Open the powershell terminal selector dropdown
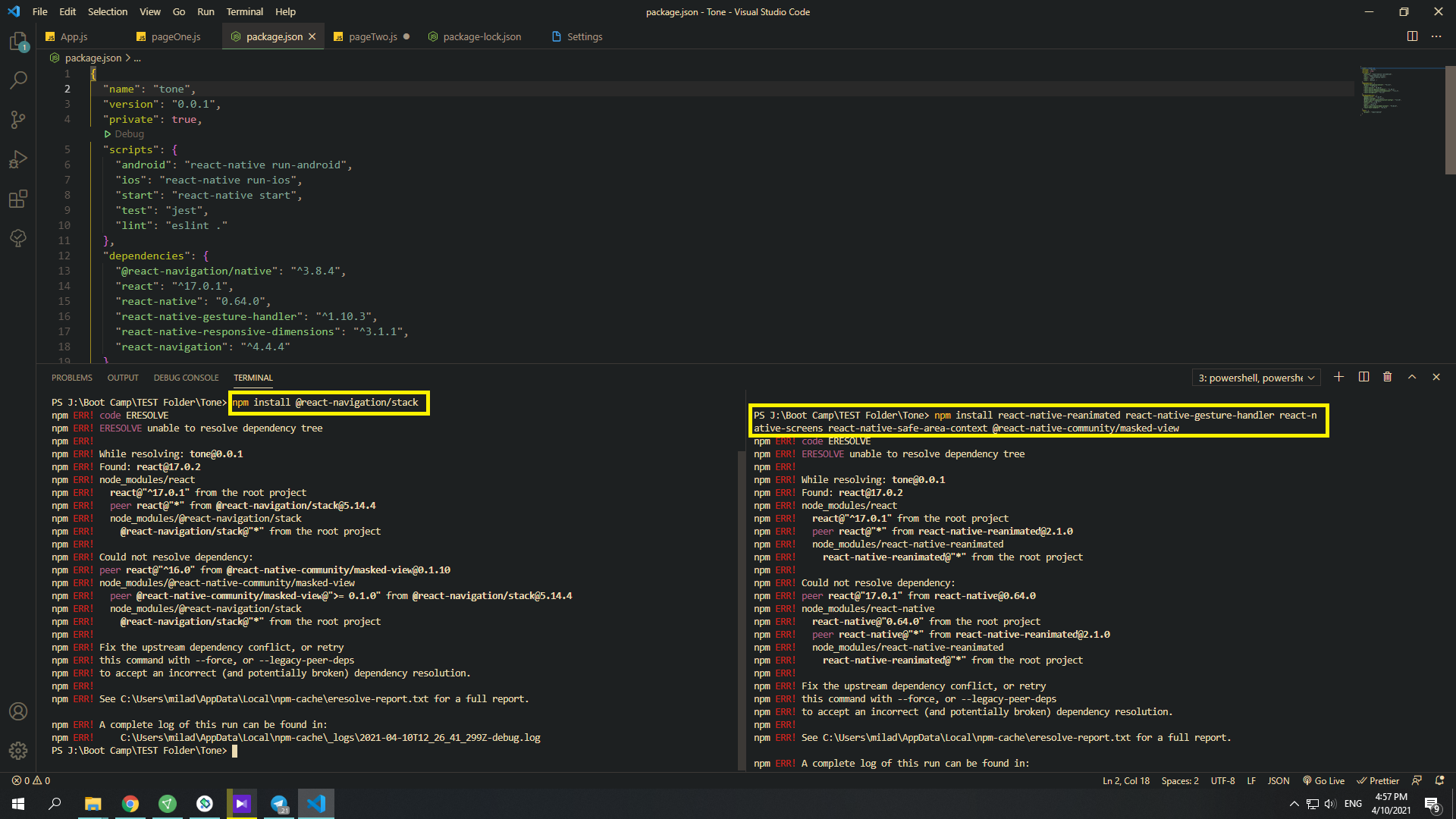Screen dimensions: 1456x819 click(x=1256, y=378)
